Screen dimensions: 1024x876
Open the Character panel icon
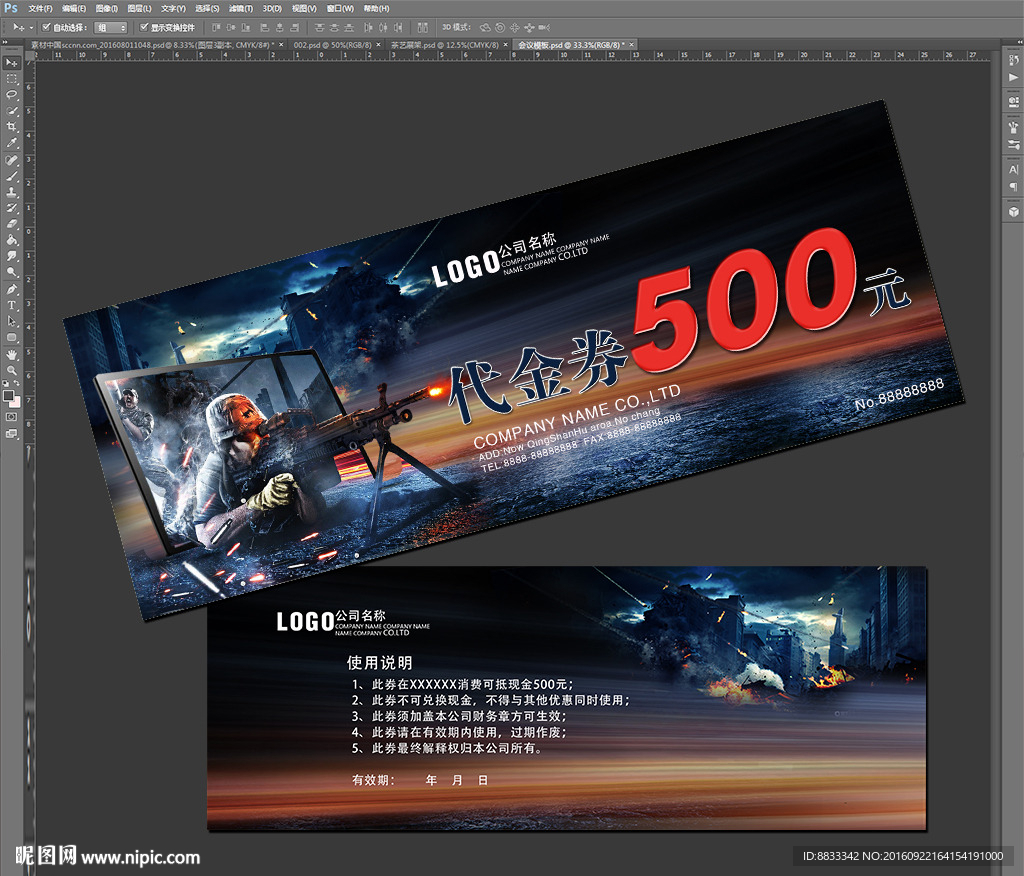pyautogui.click(x=1014, y=169)
